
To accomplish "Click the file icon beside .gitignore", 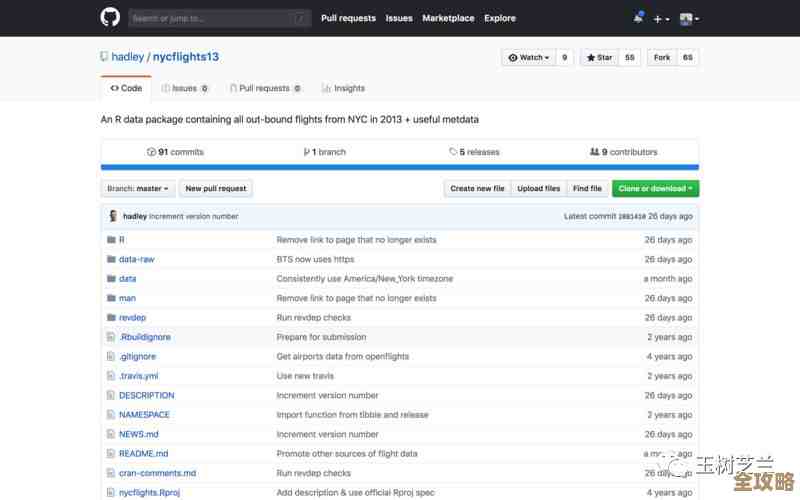I will (111, 356).
